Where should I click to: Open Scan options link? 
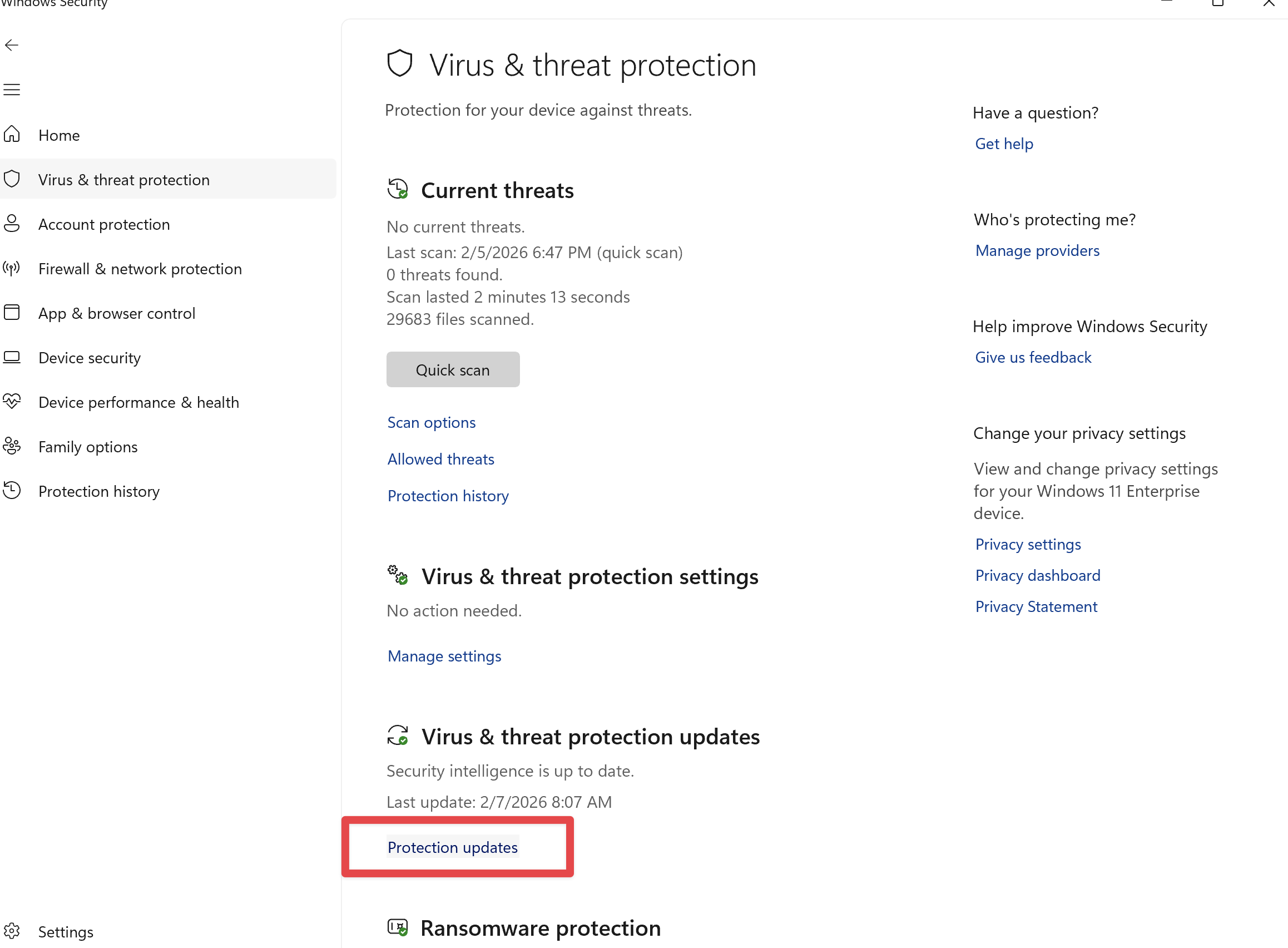[x=431, y=422]
